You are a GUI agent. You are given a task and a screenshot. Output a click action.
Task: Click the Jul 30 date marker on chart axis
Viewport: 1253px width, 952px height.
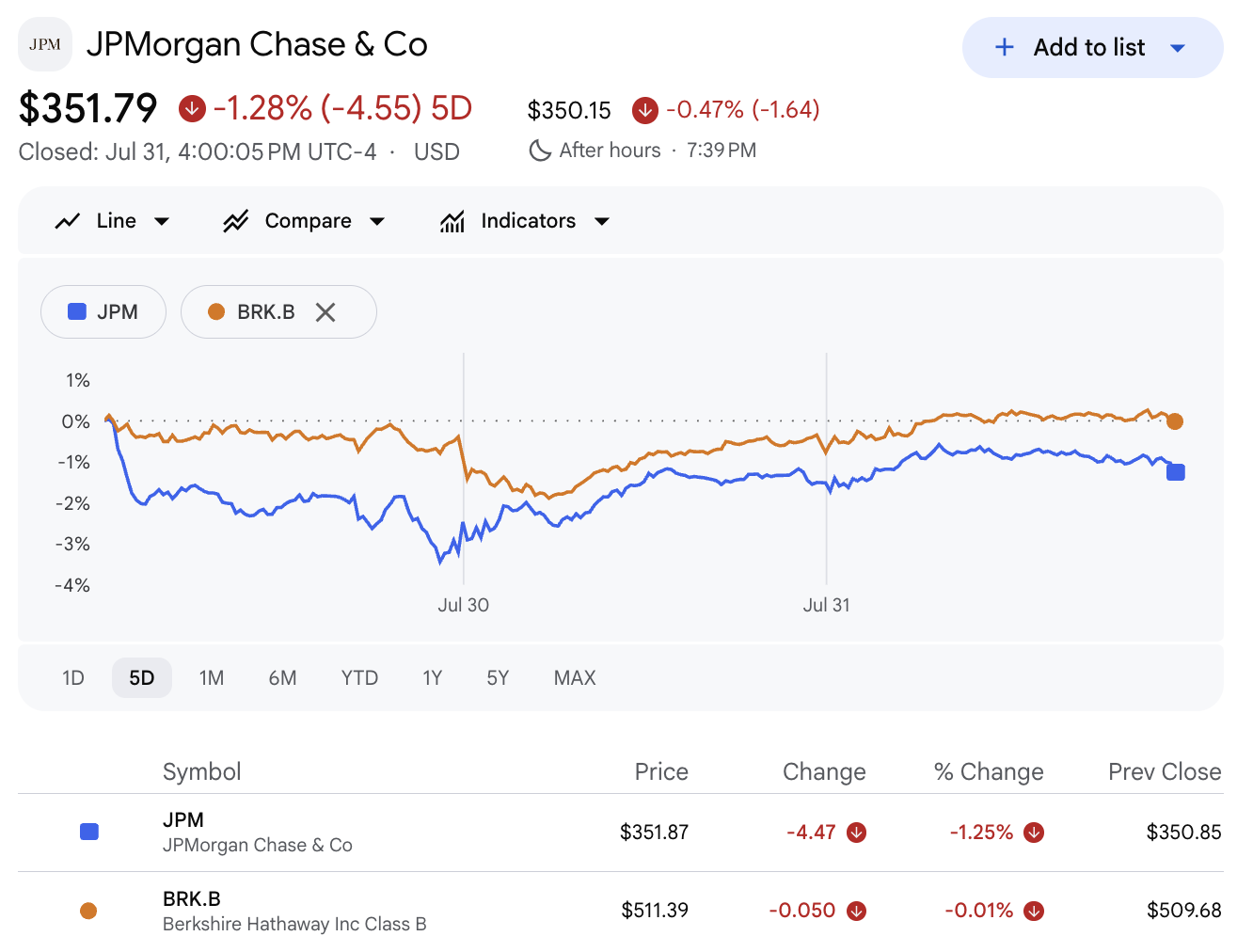point(463,605)
